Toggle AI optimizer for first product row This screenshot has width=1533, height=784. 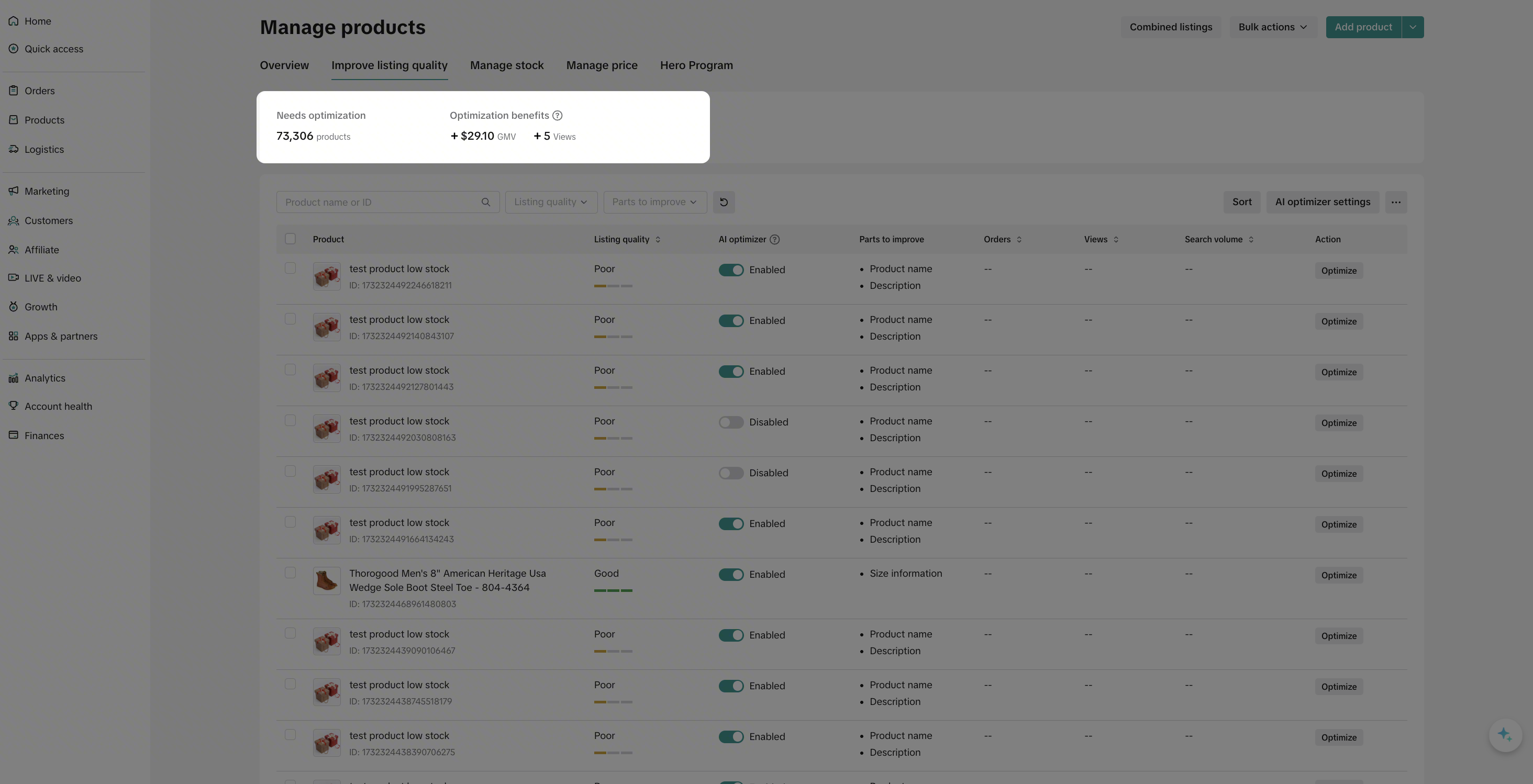(731, 270)
